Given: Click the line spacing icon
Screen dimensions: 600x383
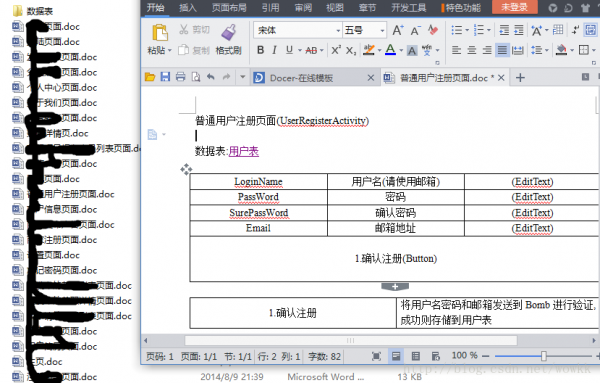Looking at the screenshot, I should (536, 50).
